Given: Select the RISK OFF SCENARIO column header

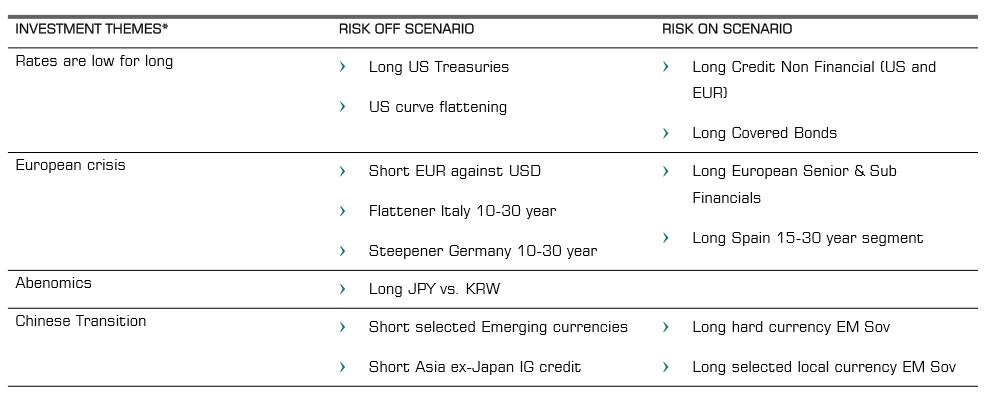Looking at the screenshot, I should pyautogui.click(x=406, y=30).
